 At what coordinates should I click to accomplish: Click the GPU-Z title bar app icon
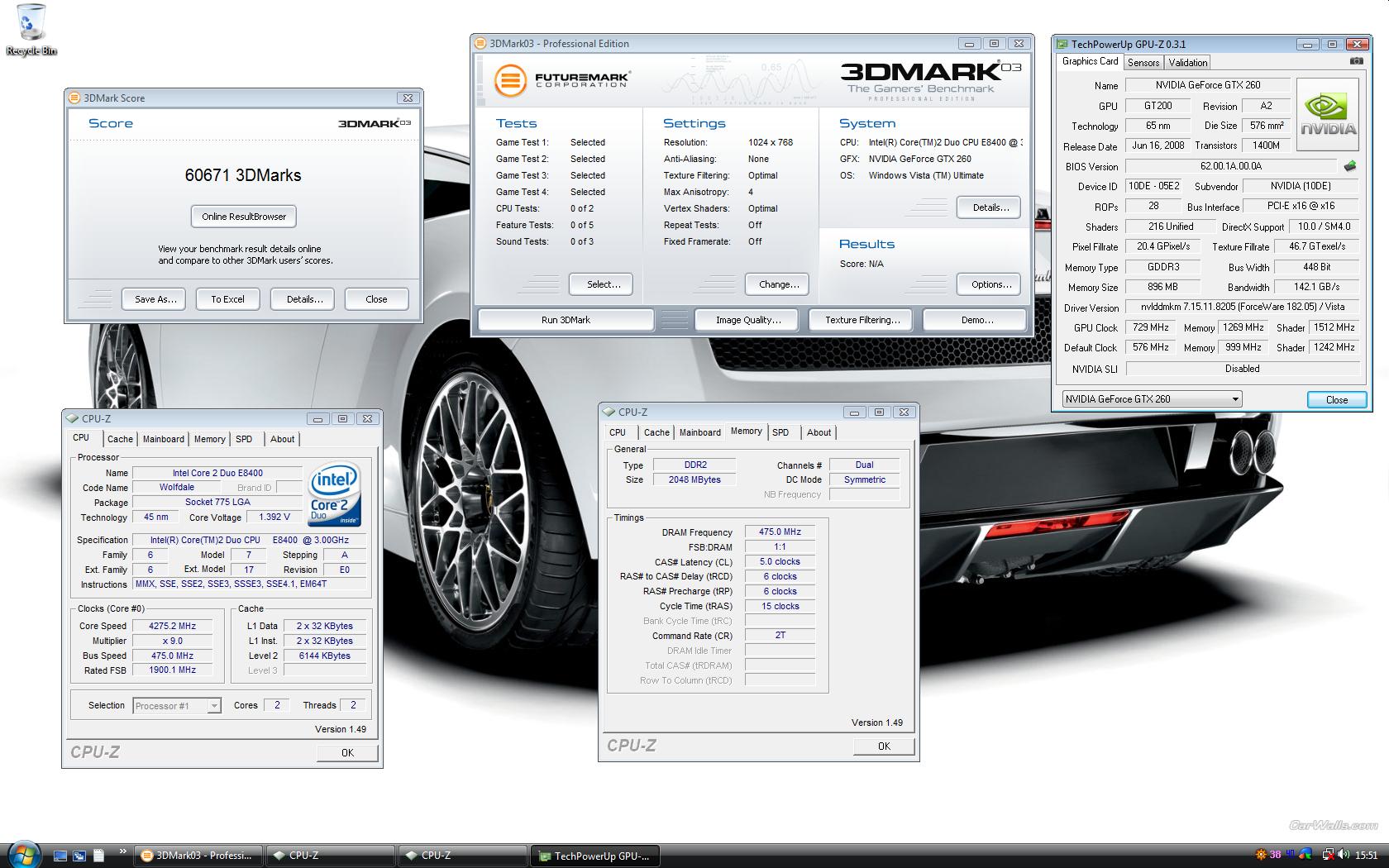1062,45
